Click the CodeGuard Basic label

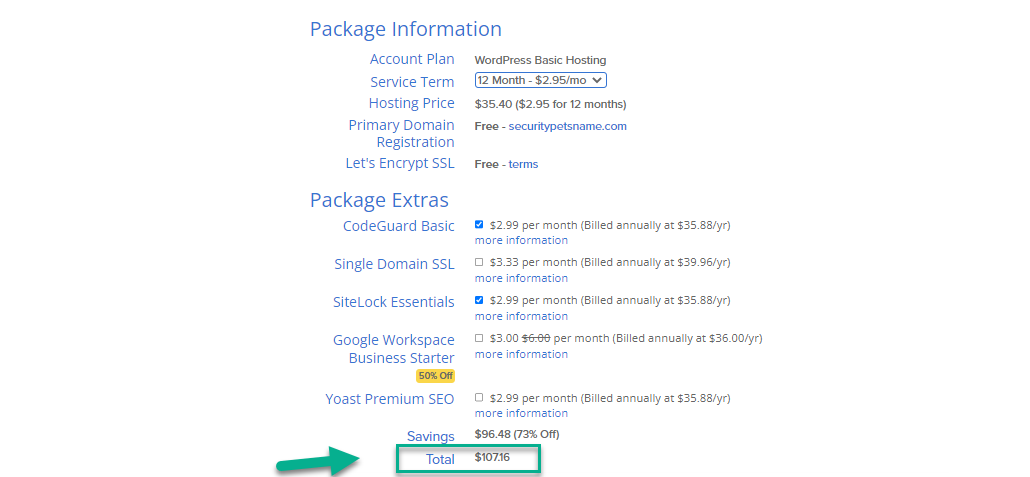point(399,226)
